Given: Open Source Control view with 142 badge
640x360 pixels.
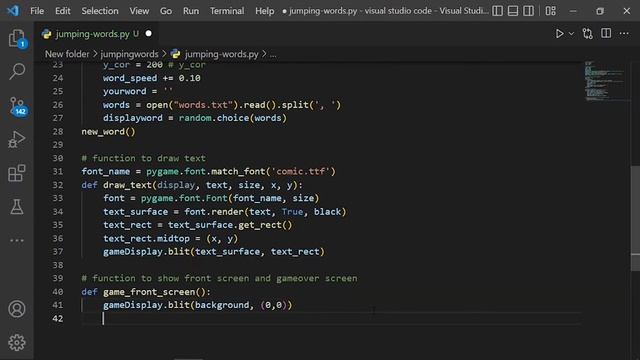Looking at the screenshot, I should click(18, 107).
